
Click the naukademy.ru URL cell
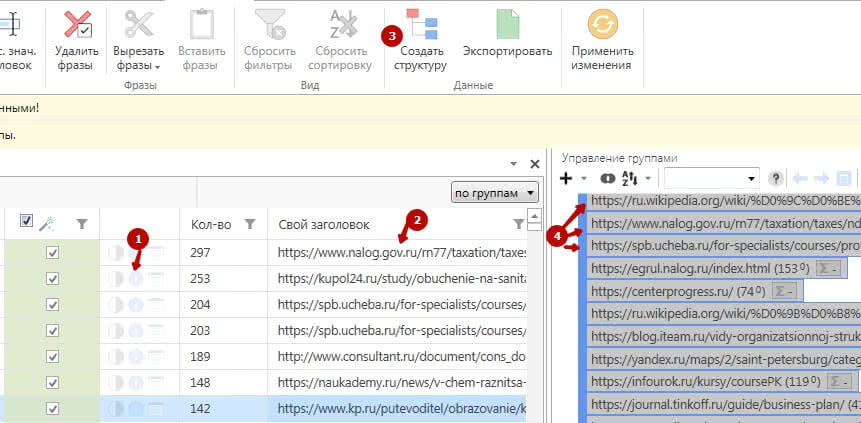click(x=397, y=382)
